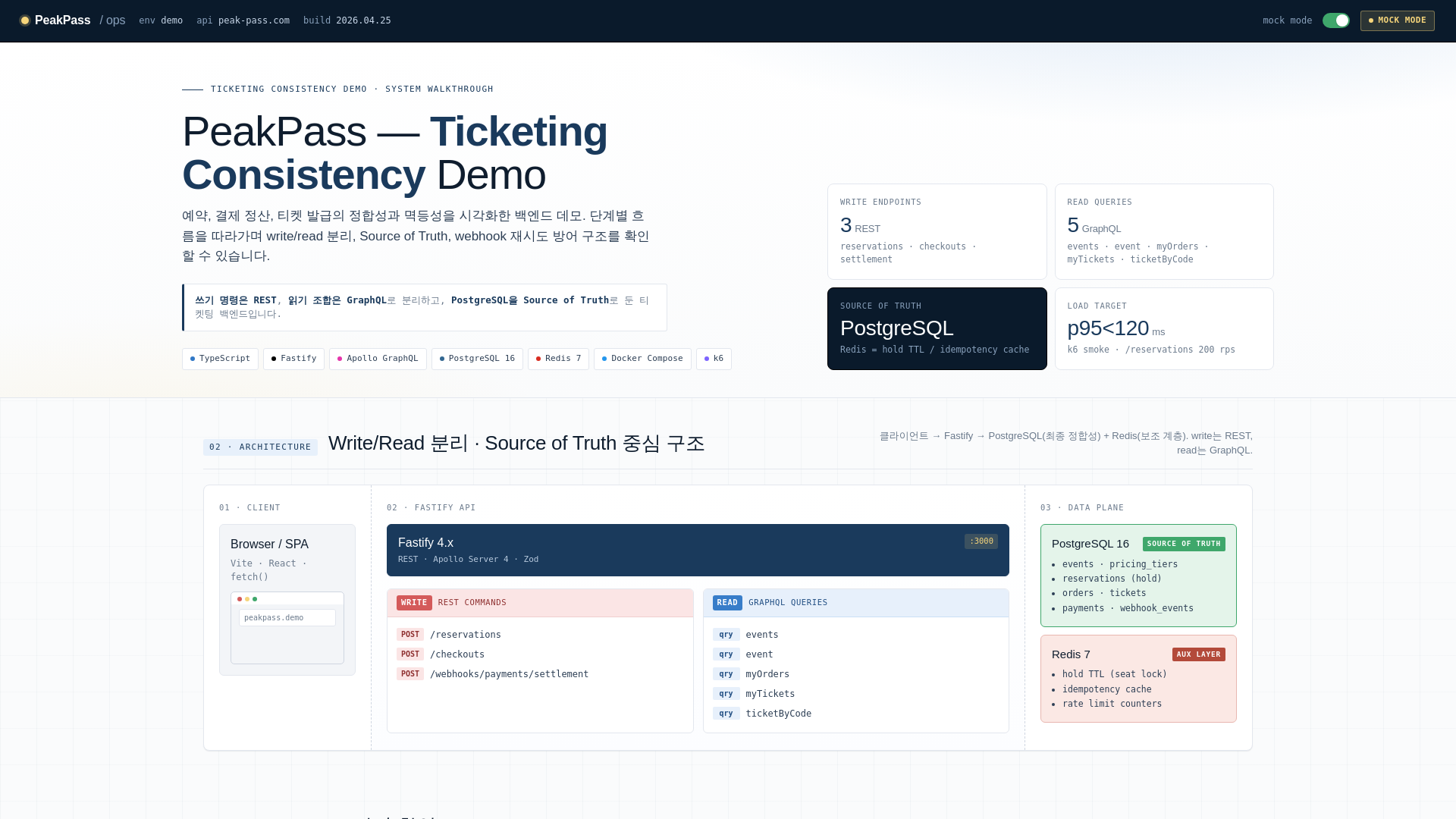Click the peakpass.demo address field
The height and width of the screenshot is (819, 1456).
coord(287,618)
